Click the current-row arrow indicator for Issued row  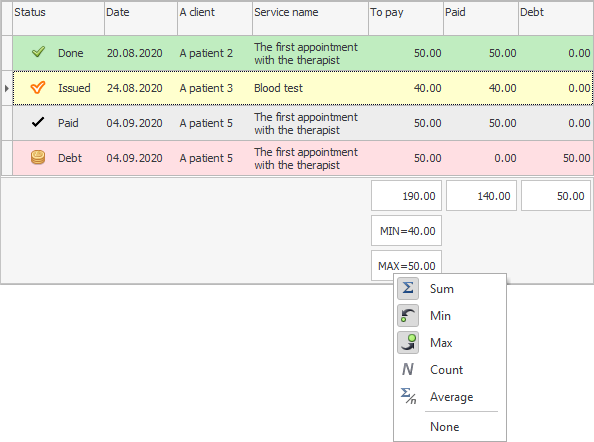7,88
